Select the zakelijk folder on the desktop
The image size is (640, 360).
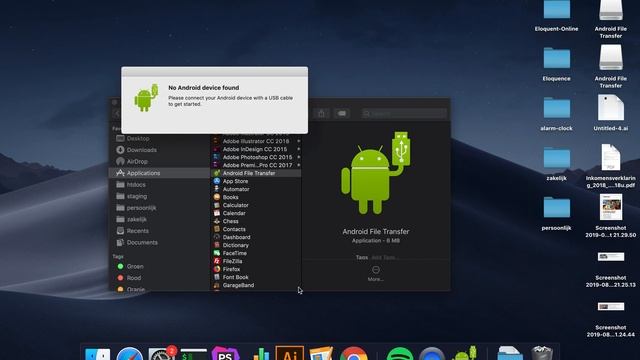(x=556, y=164)
